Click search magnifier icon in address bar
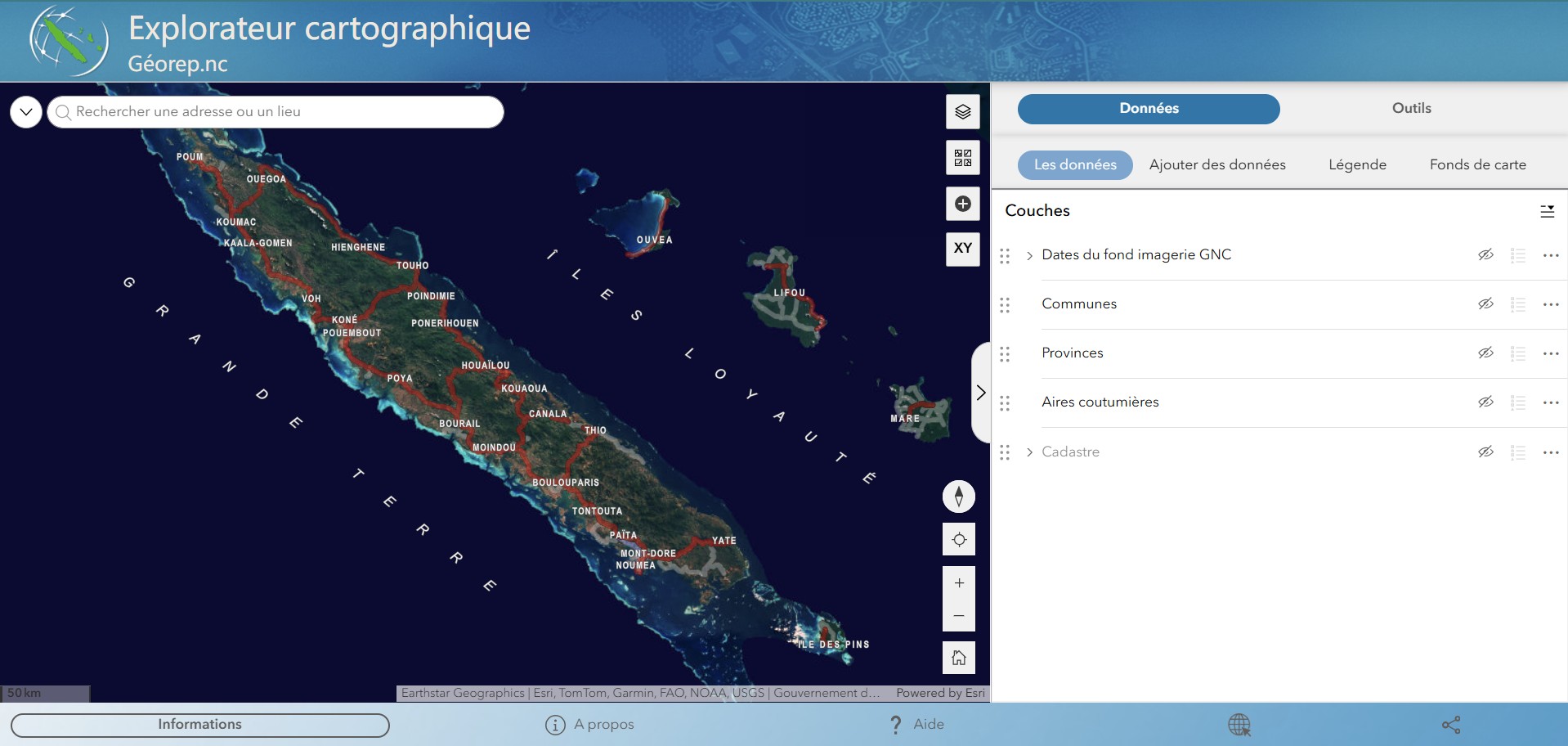 (x=63, y=112)
